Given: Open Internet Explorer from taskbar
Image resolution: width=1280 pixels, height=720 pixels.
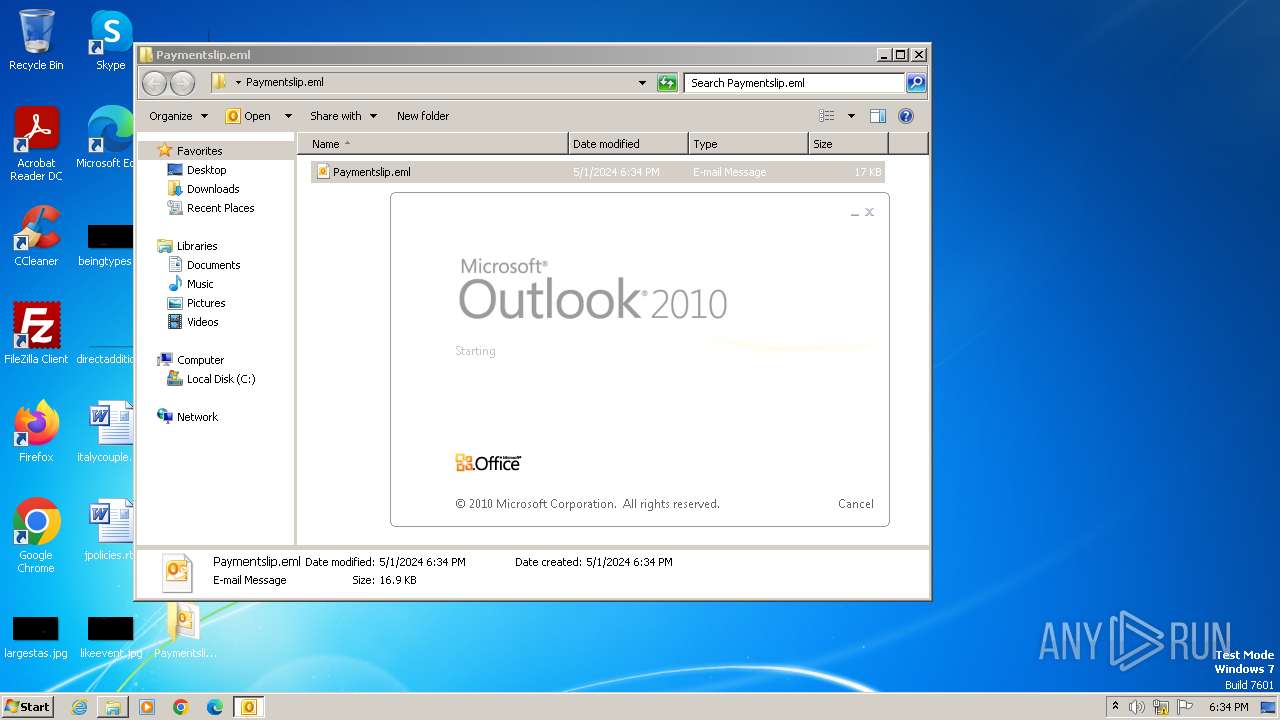Looking at the screenshot, I should (x=79, y=707).
